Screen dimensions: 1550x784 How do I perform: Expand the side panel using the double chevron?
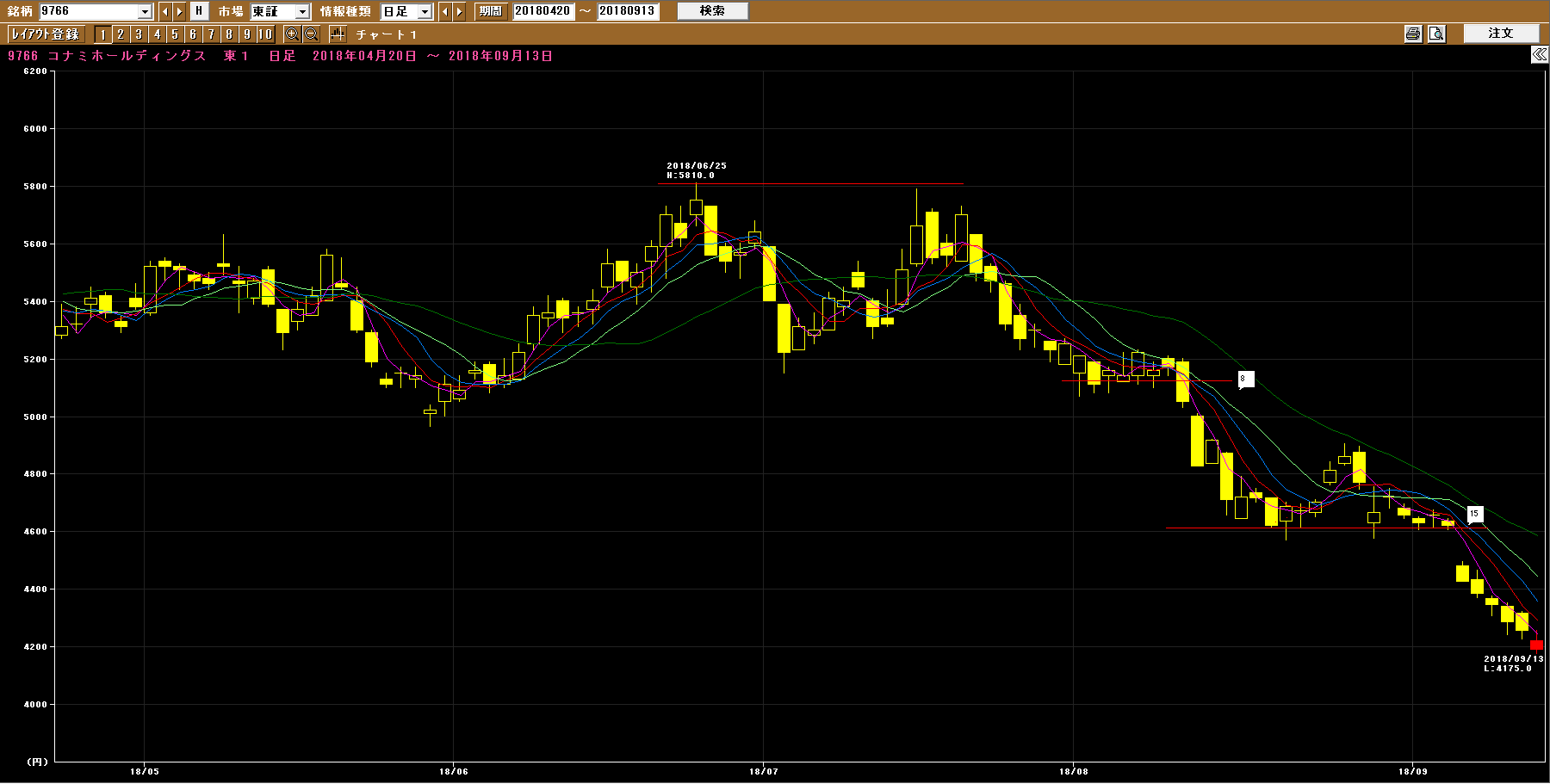[x=1540, y=55]
